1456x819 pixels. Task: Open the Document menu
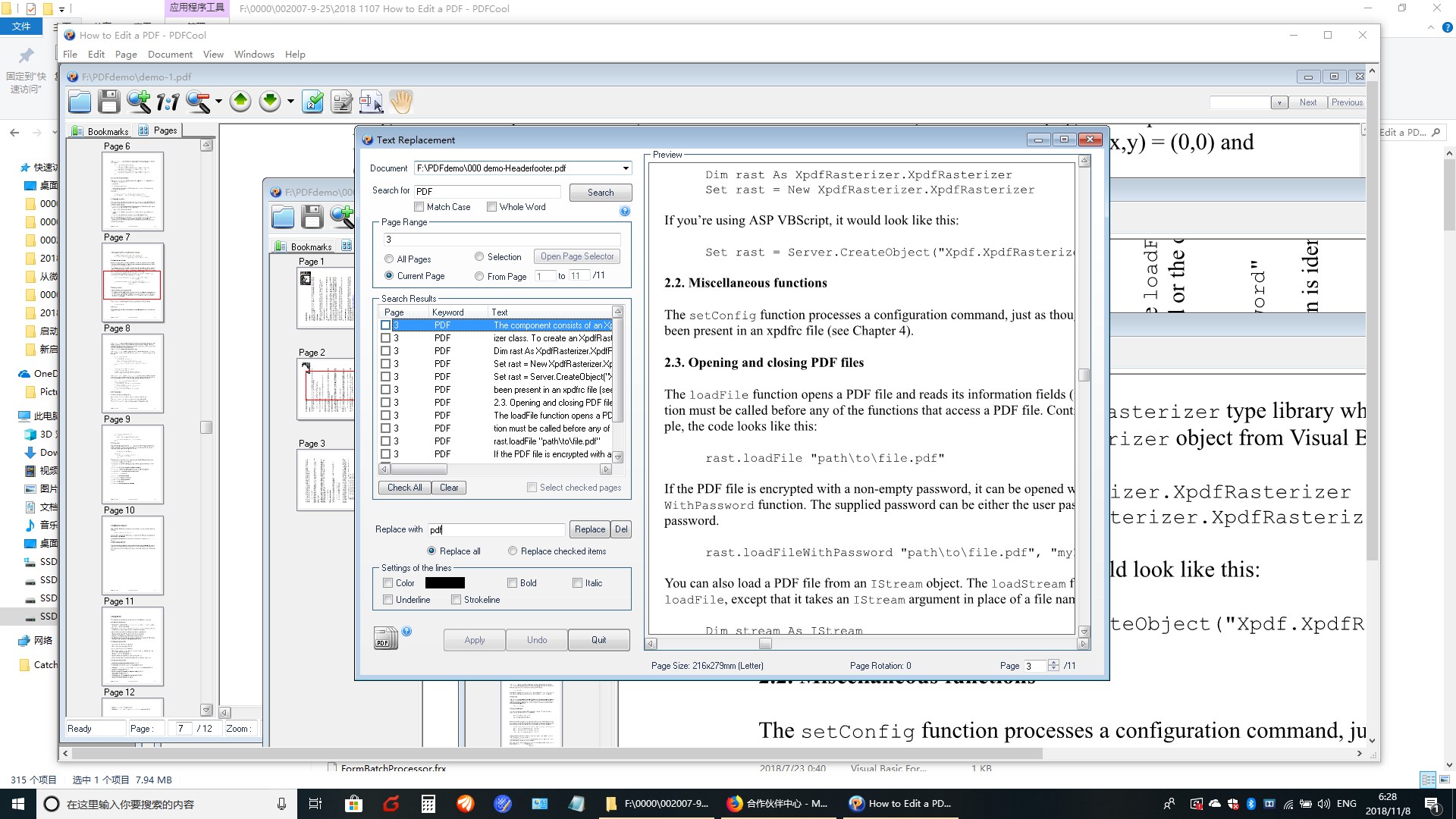[170, 55]
